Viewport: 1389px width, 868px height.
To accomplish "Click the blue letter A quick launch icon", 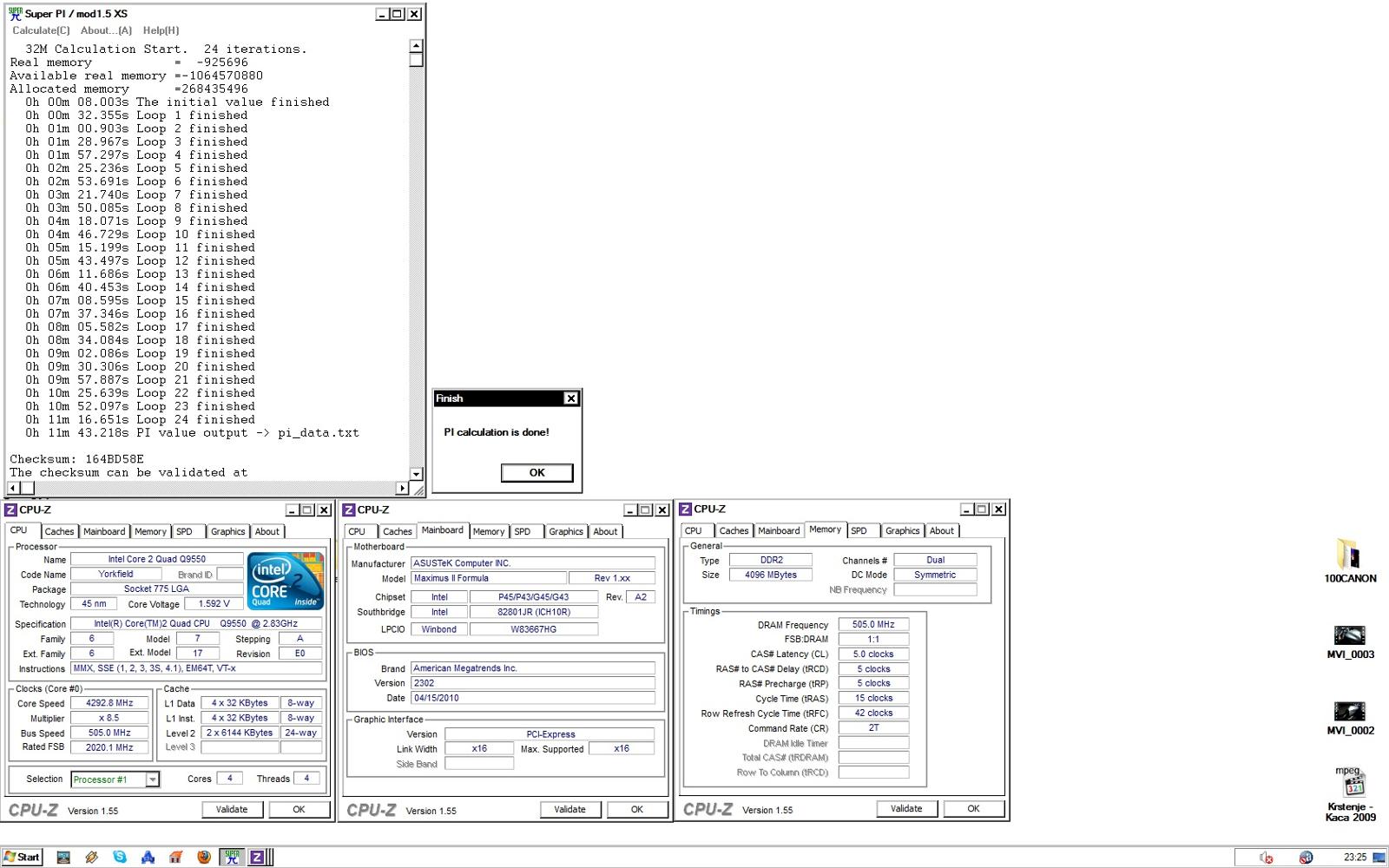I will pyautogui.click(x=148, y=857).
